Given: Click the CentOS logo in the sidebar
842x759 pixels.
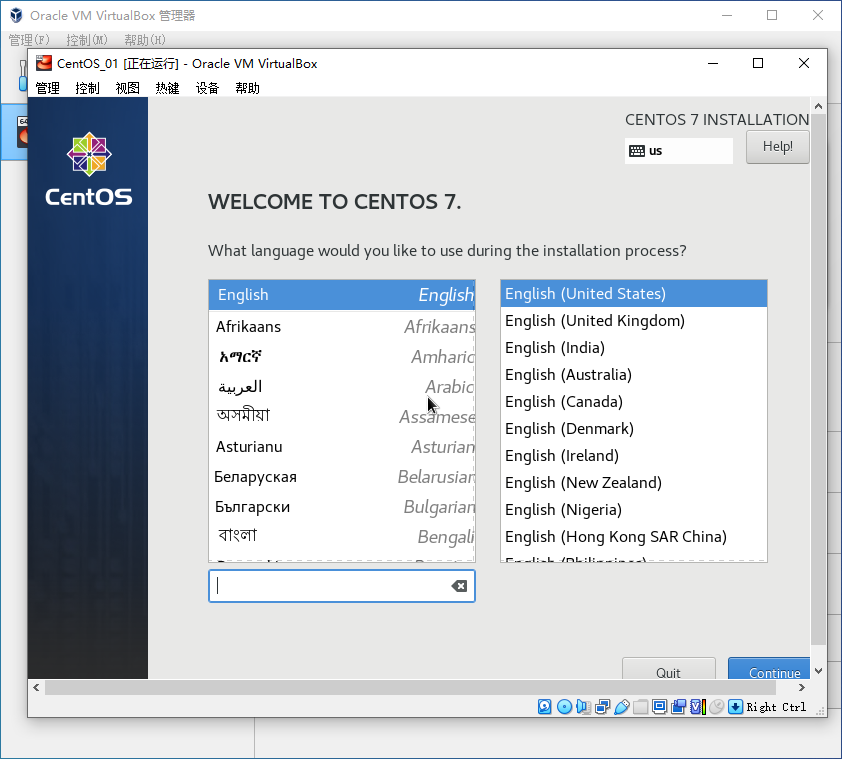Looking at the screenshot, I should [x=89, y=169].
